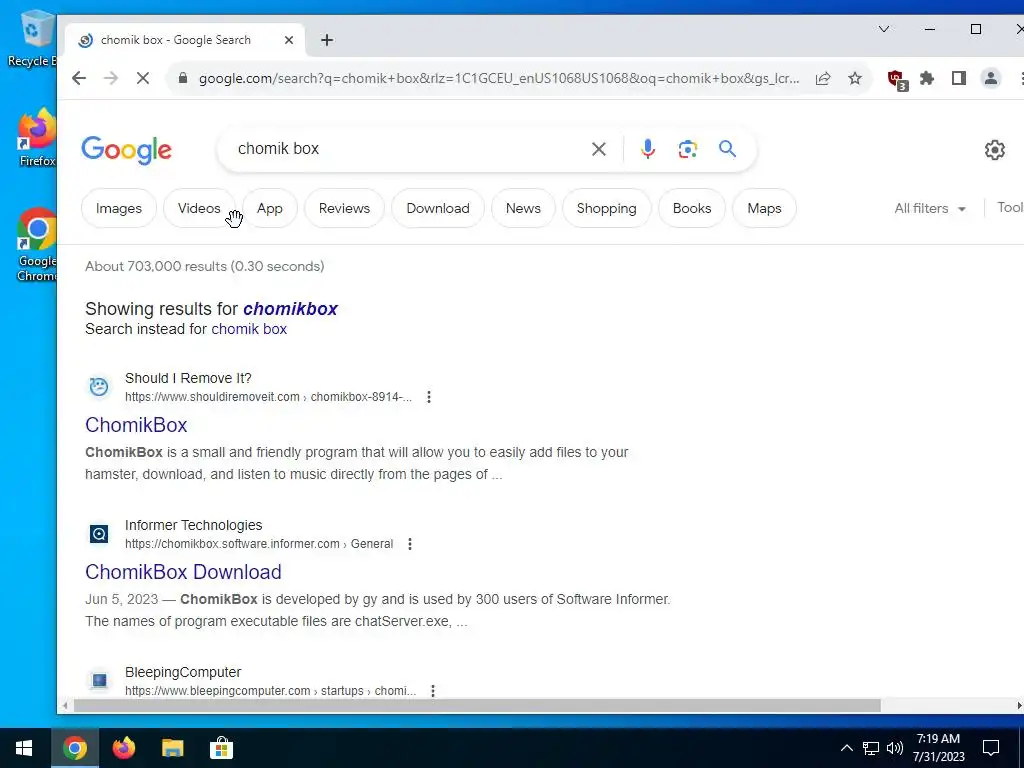Go back with the browser back arrow
The image size is (1024, 768).
pos(79,78)
